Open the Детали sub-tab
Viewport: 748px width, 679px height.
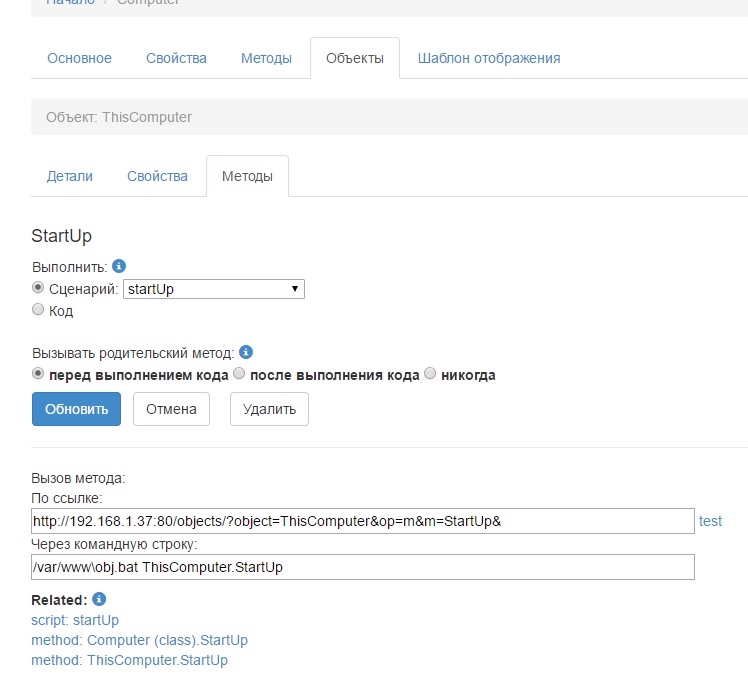point(70,176)
